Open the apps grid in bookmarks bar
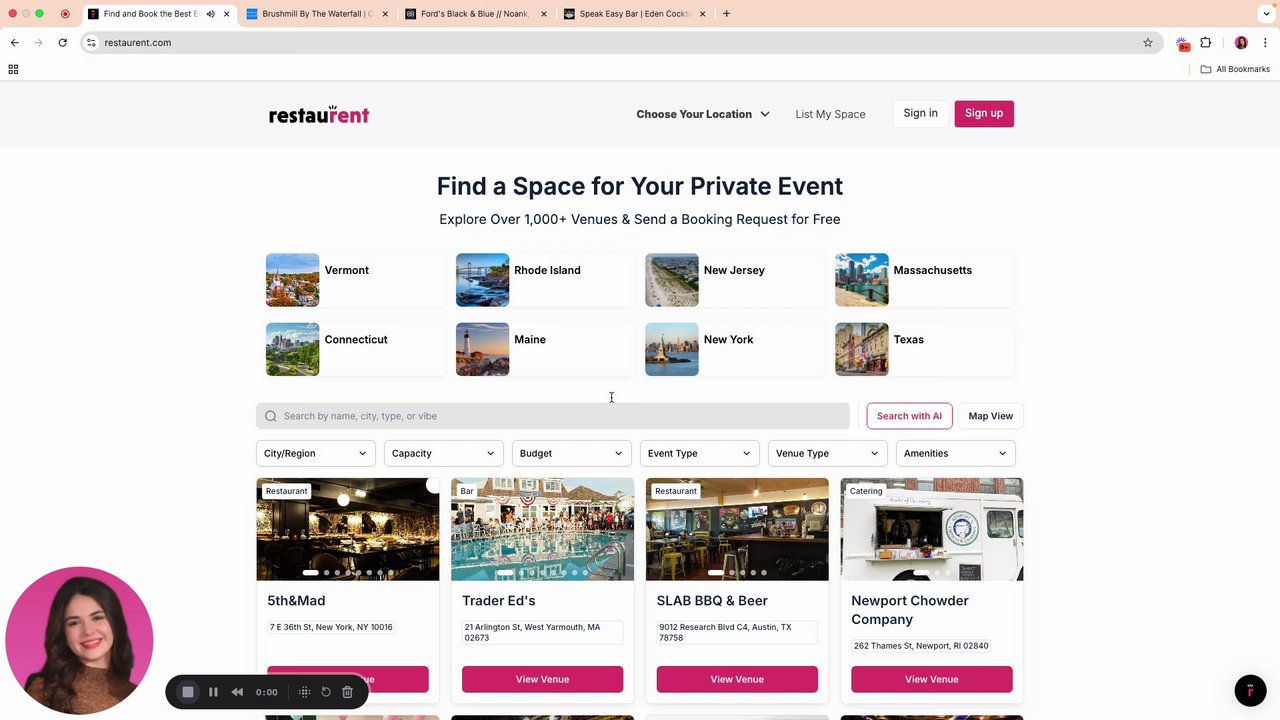 coord(13,69)
